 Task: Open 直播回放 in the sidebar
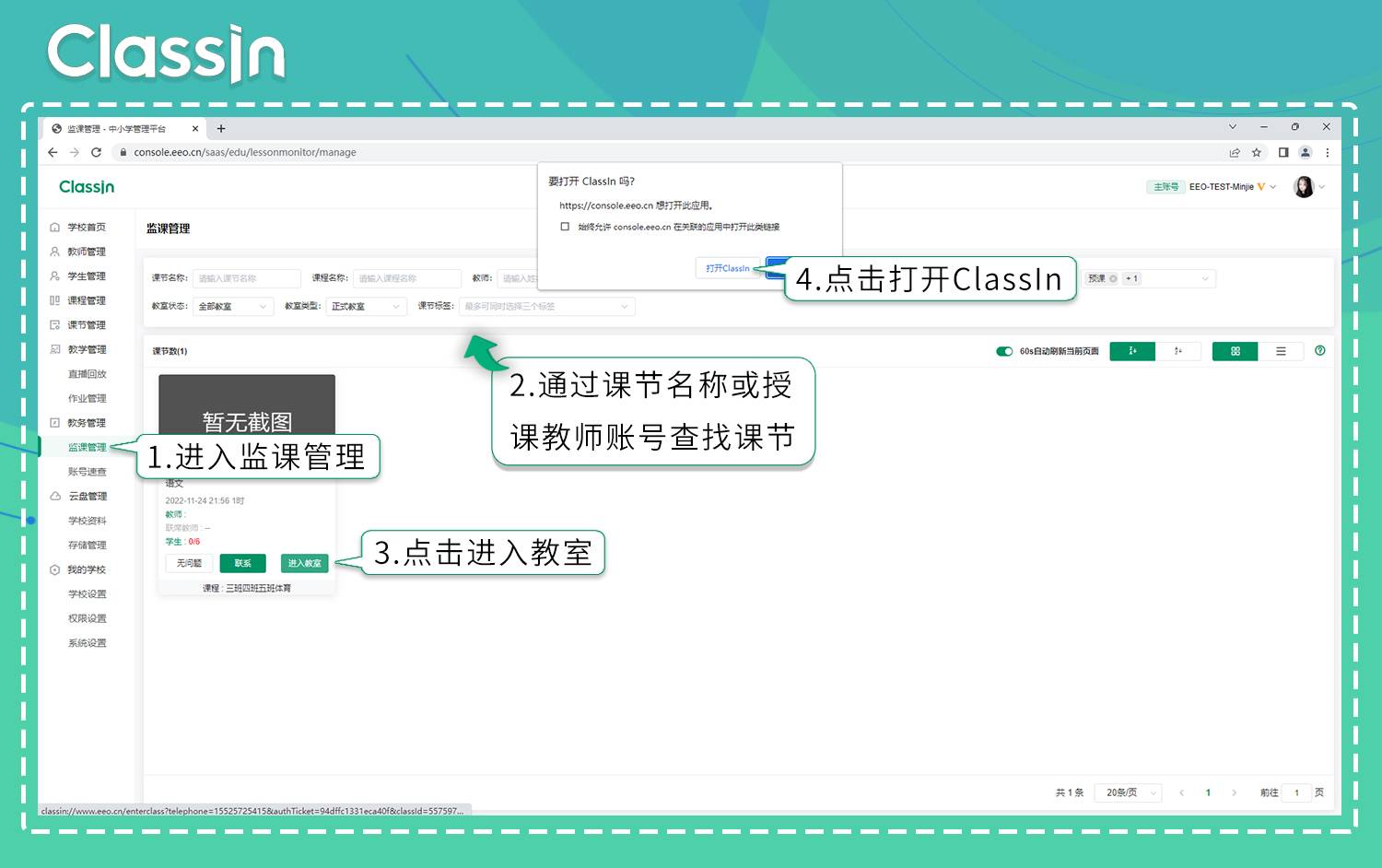coord(88,374)
